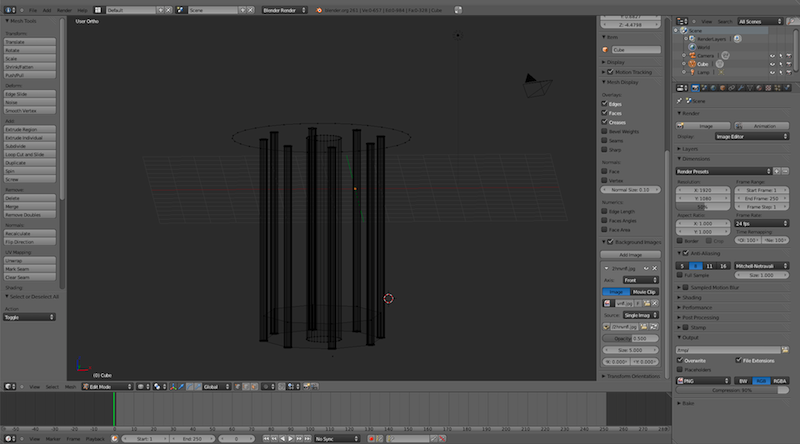Expand the Post Processing panel

[x=700, y=317]
